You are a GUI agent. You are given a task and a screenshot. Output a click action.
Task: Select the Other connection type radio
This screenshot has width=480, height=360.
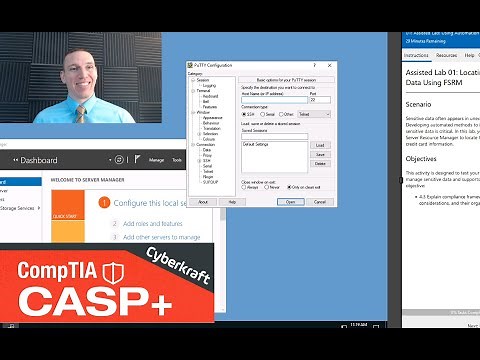281,114
